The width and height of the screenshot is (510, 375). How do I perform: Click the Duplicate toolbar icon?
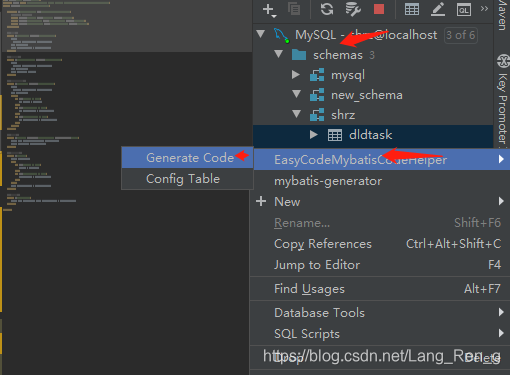click(294, 9)
